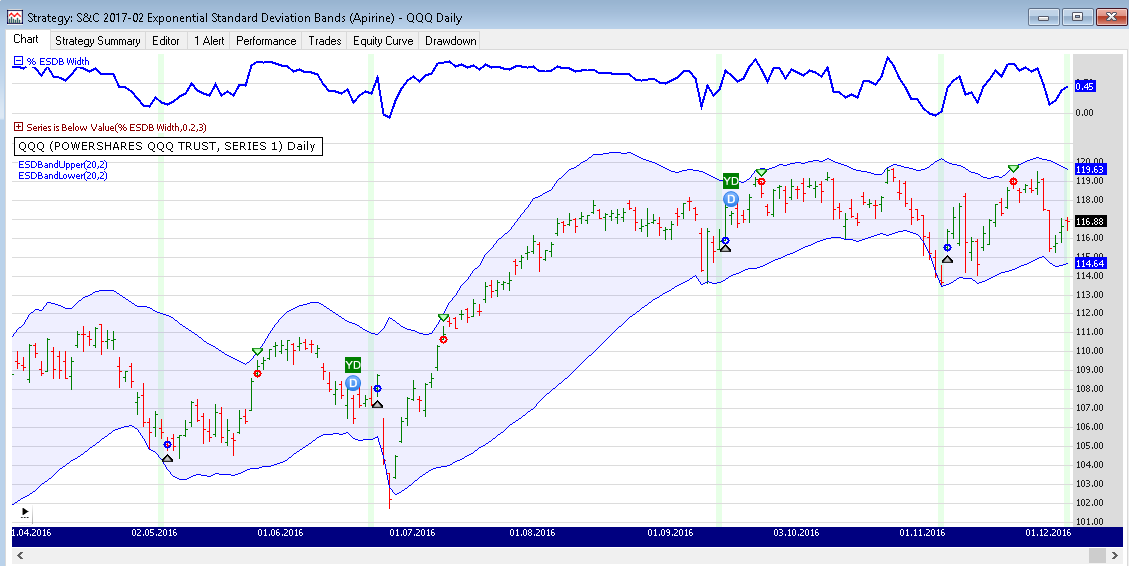Click the blue entry circle in November 2016
The image size is (1129, 566).
click(x=947, y=247)
